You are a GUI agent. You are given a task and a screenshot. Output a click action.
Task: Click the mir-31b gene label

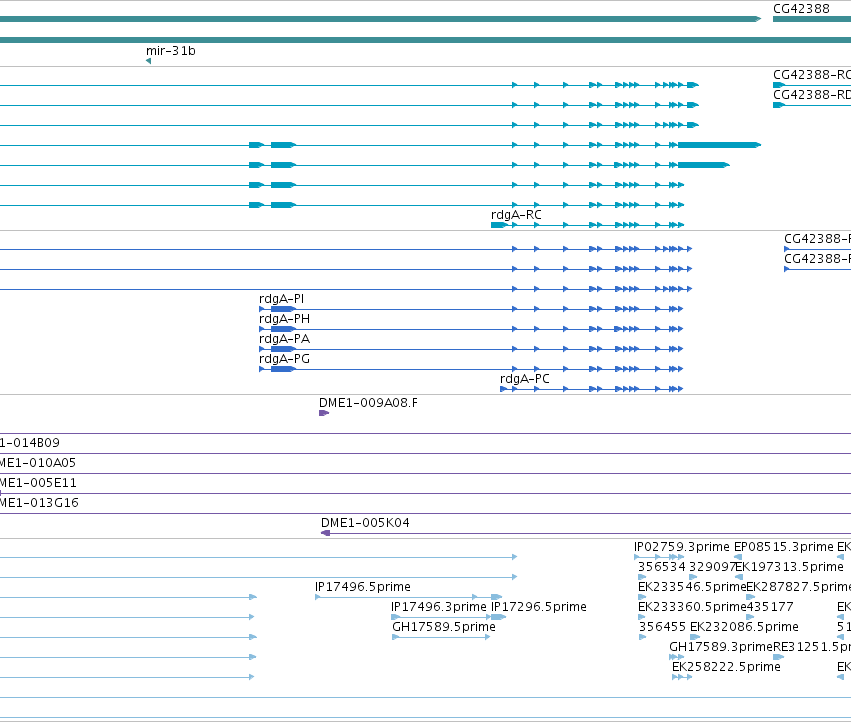pyautogui.click(x=170, y=51)
